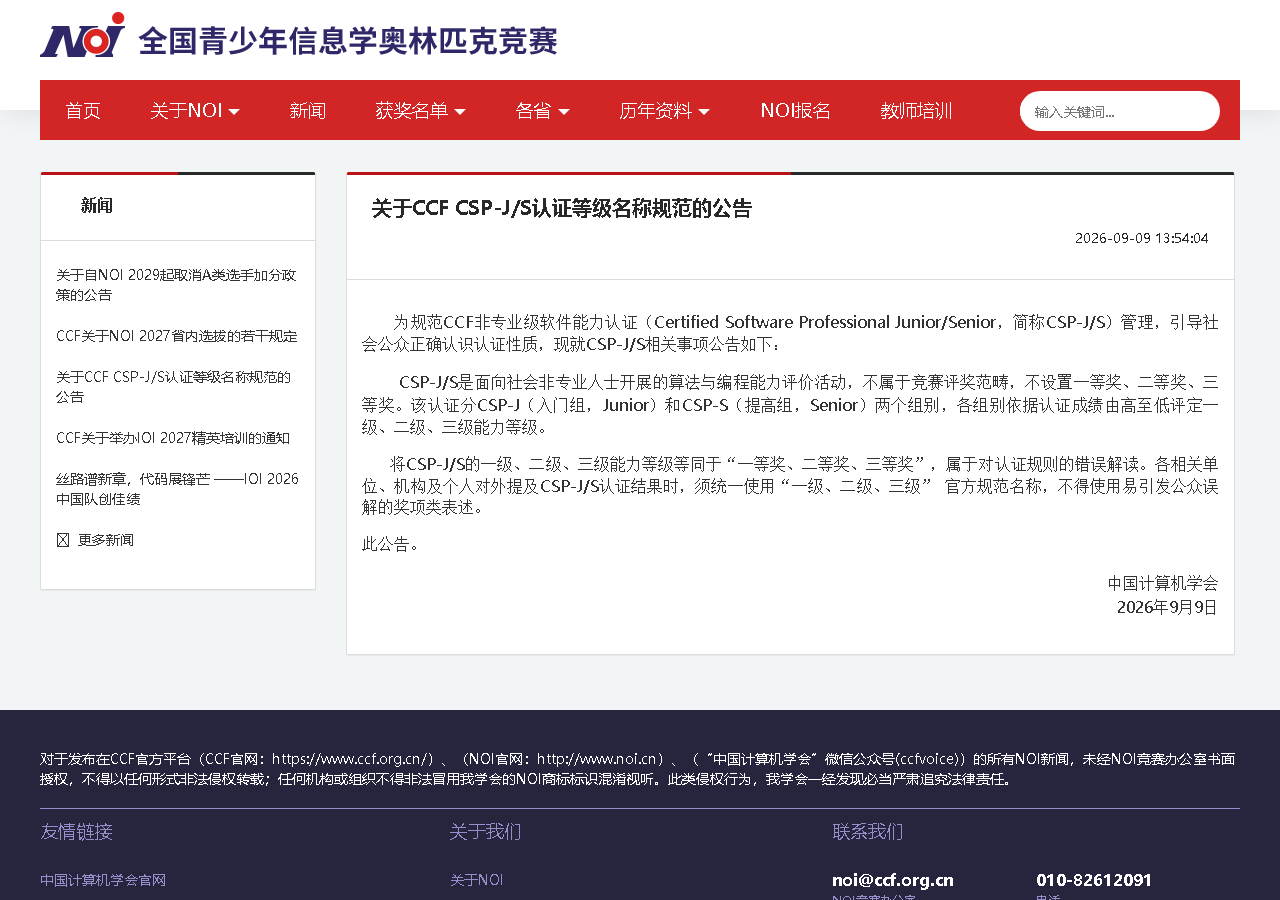Expand the 历年资料 dropdown

(x=665, y=111)
